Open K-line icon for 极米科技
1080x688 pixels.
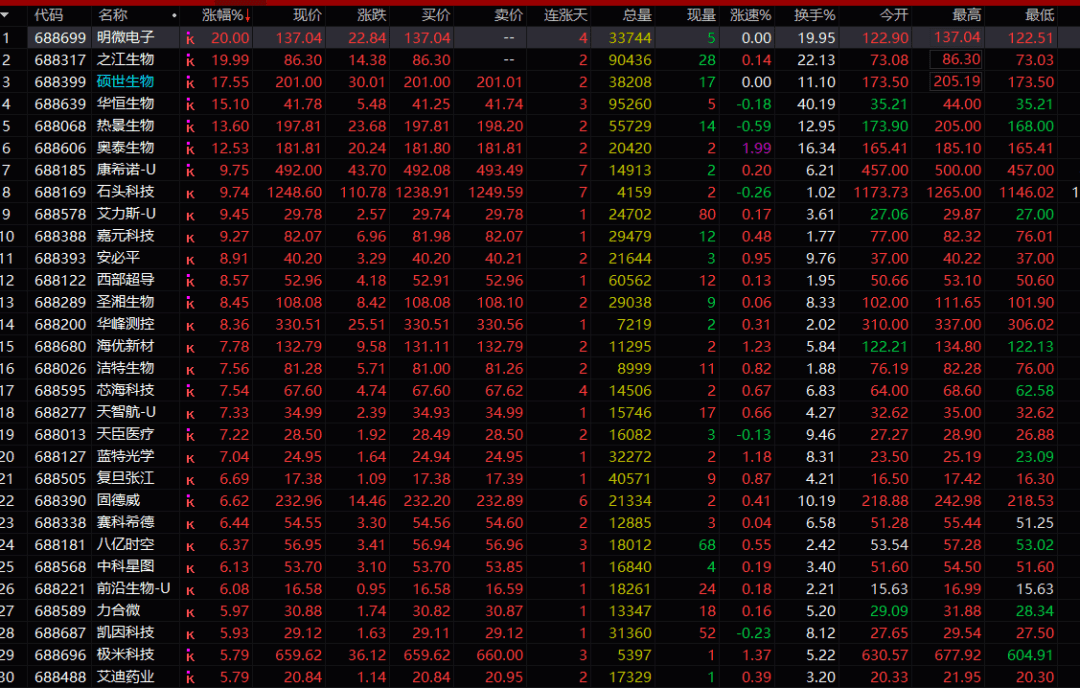tap(189, 656)
